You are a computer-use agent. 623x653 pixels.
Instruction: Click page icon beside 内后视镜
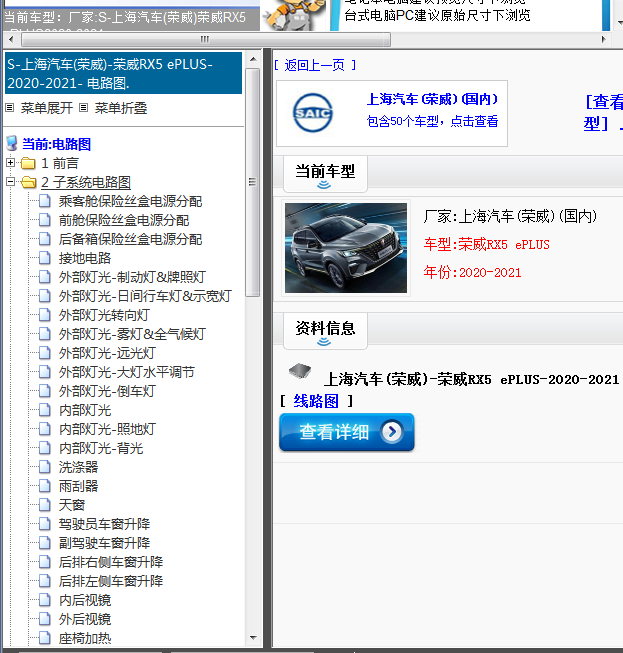pos(45,600)
